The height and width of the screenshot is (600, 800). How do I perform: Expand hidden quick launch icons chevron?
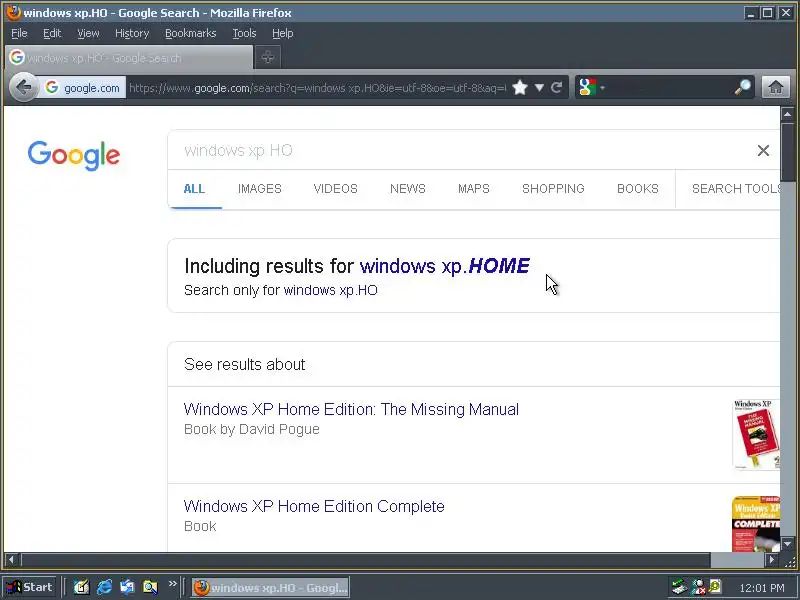(172, 583)
